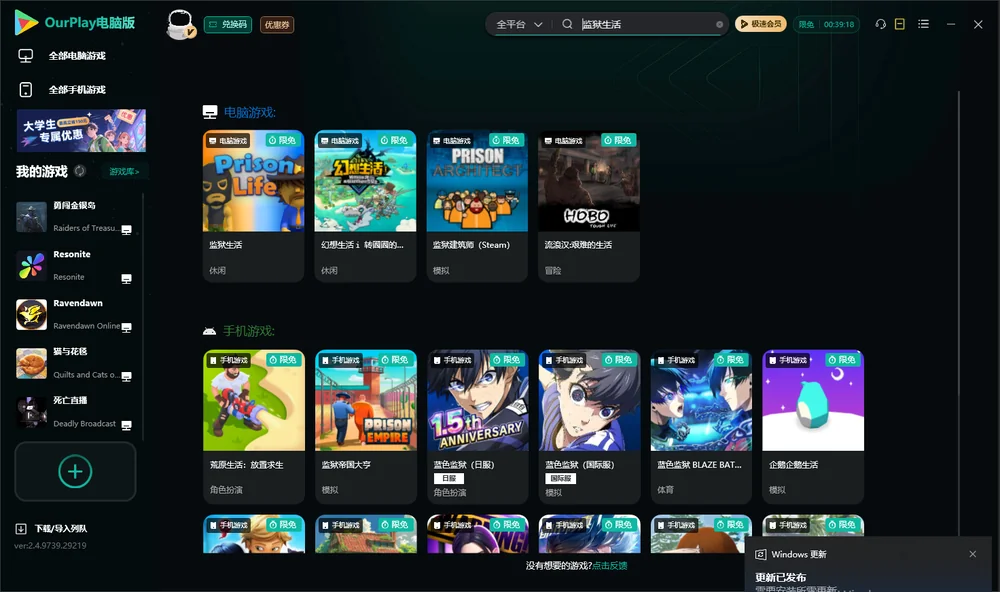The image size is (1000, 592).
Task: Click the search magnifier icon
Action: 567,24
